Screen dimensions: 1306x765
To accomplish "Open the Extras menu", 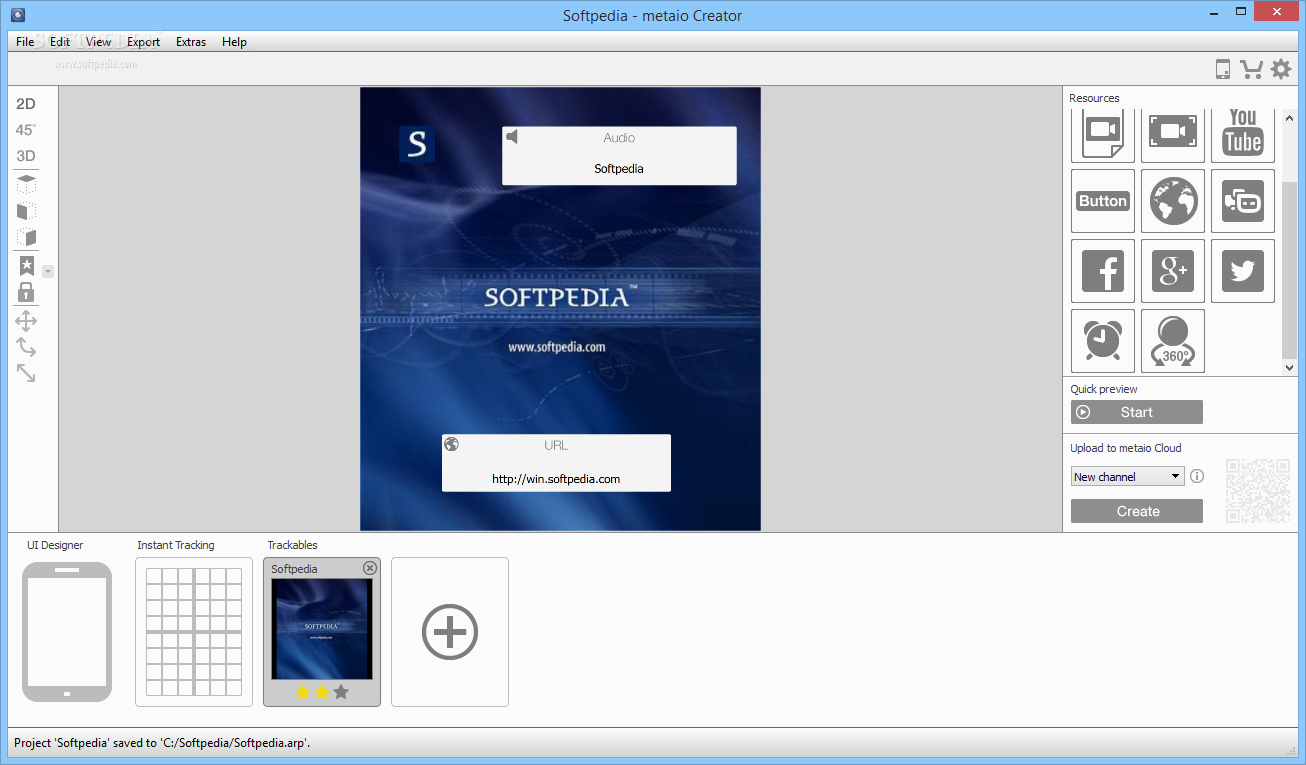I will [x=191, y=42].
